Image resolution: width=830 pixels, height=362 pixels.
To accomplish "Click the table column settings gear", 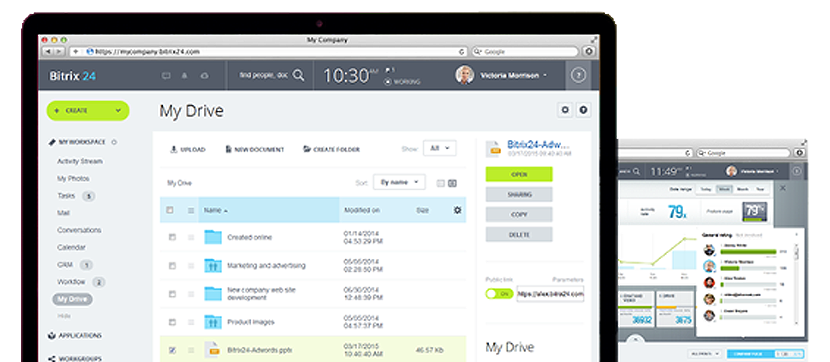I will pyautogui.click(x=457, y=210).
